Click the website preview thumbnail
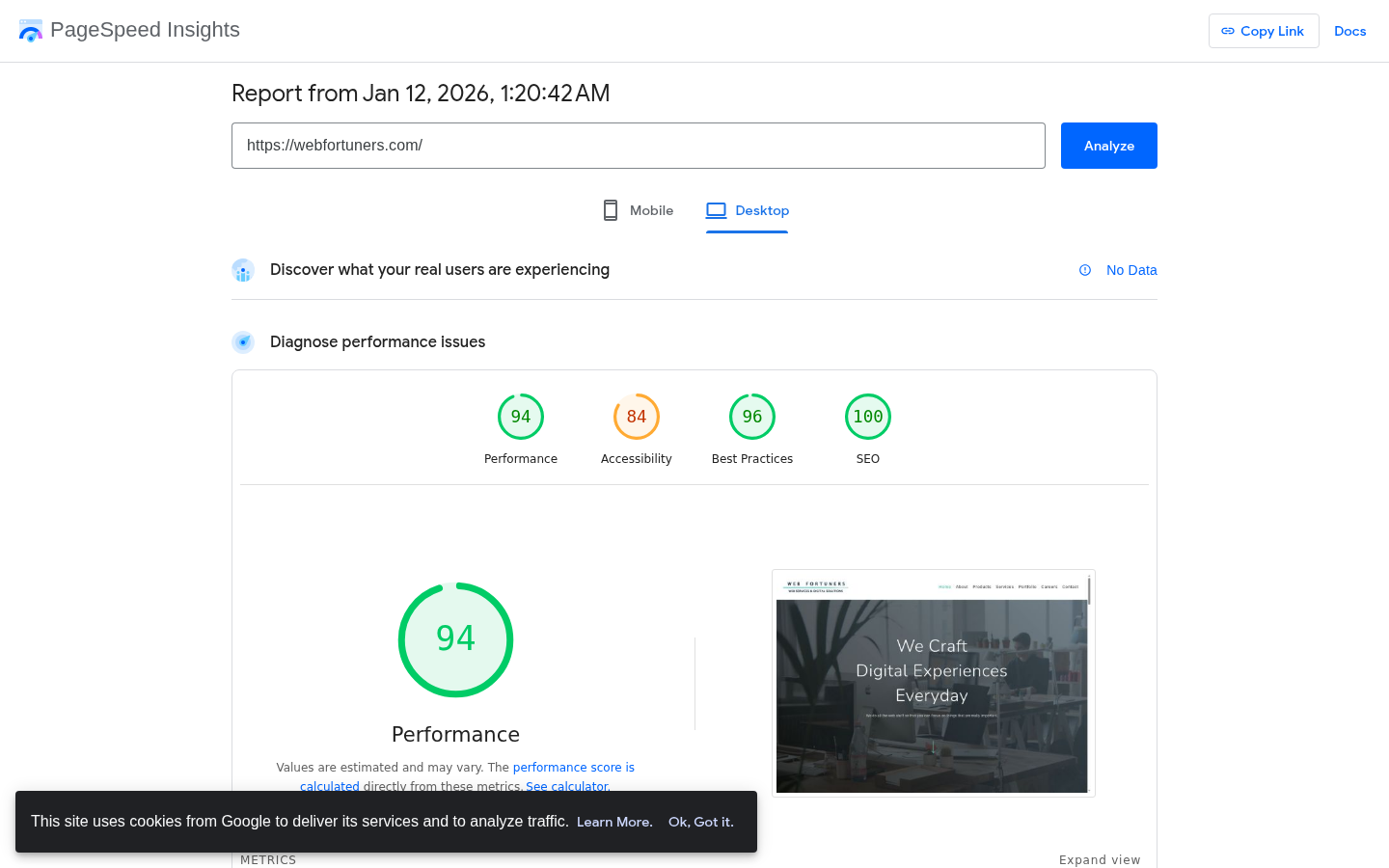The width and height of the screenshot is (1389, 868). (x=933, y=682)
